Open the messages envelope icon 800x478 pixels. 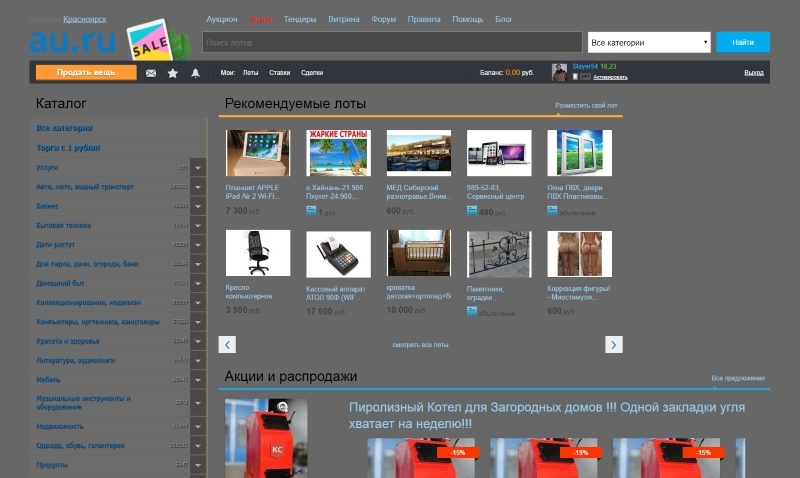[151, 73]
